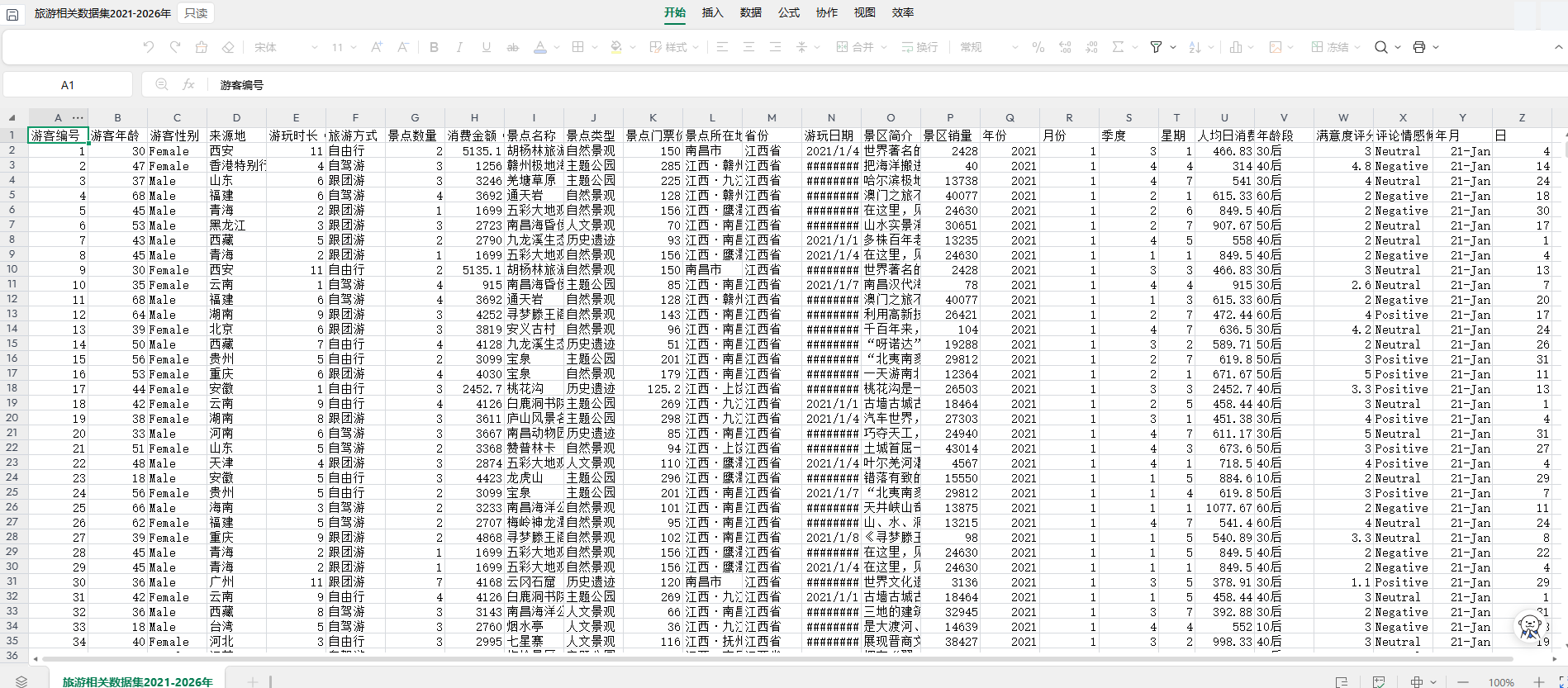
Task: Click the 只读 read-only badge
Action: pyautogui.click(x=196, y=13)
